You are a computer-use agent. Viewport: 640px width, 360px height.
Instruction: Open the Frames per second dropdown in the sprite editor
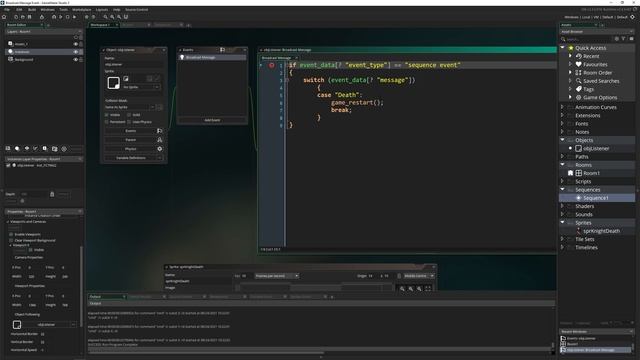coord(277,276)
